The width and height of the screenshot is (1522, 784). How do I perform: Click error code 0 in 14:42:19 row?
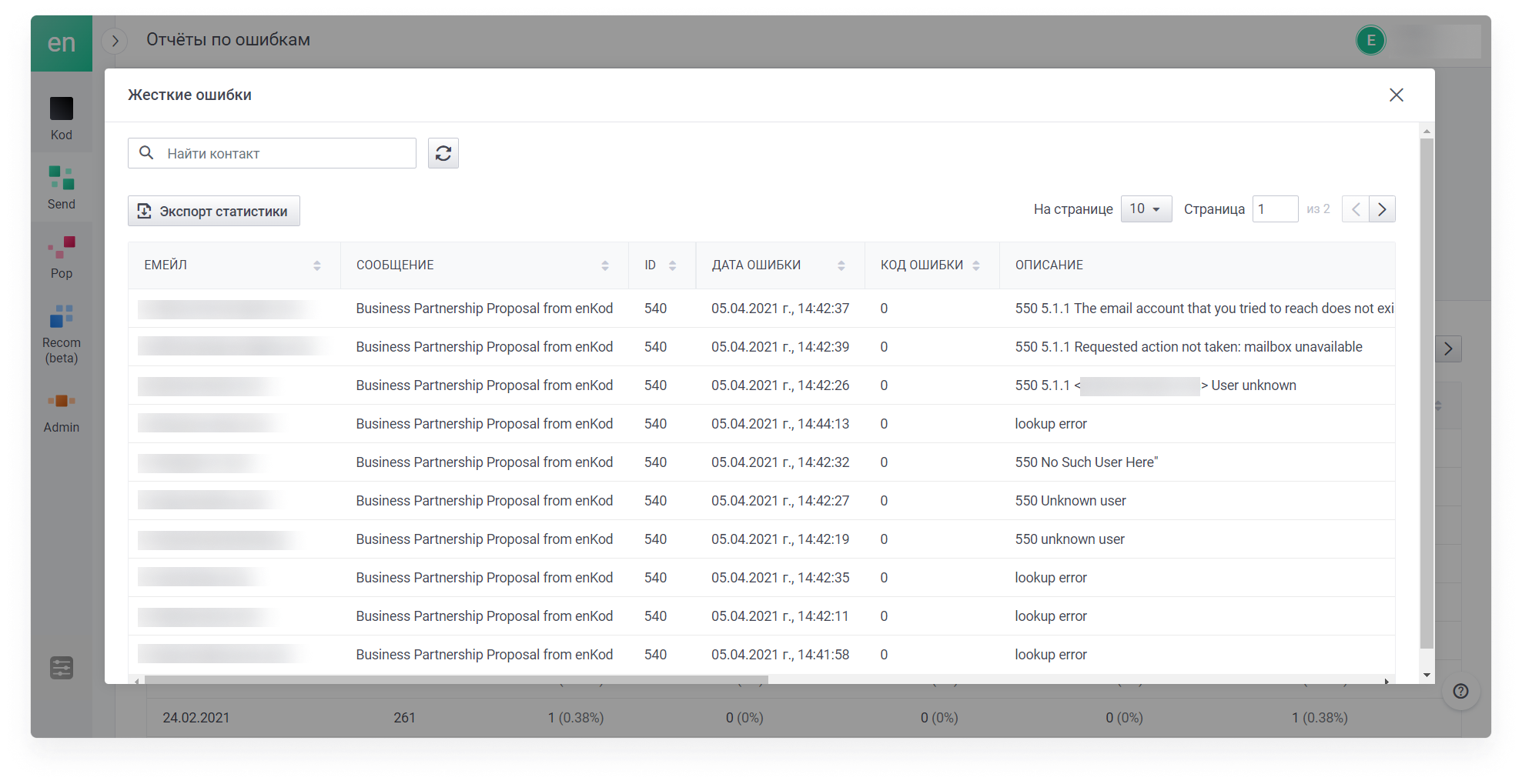coord(884,539)
